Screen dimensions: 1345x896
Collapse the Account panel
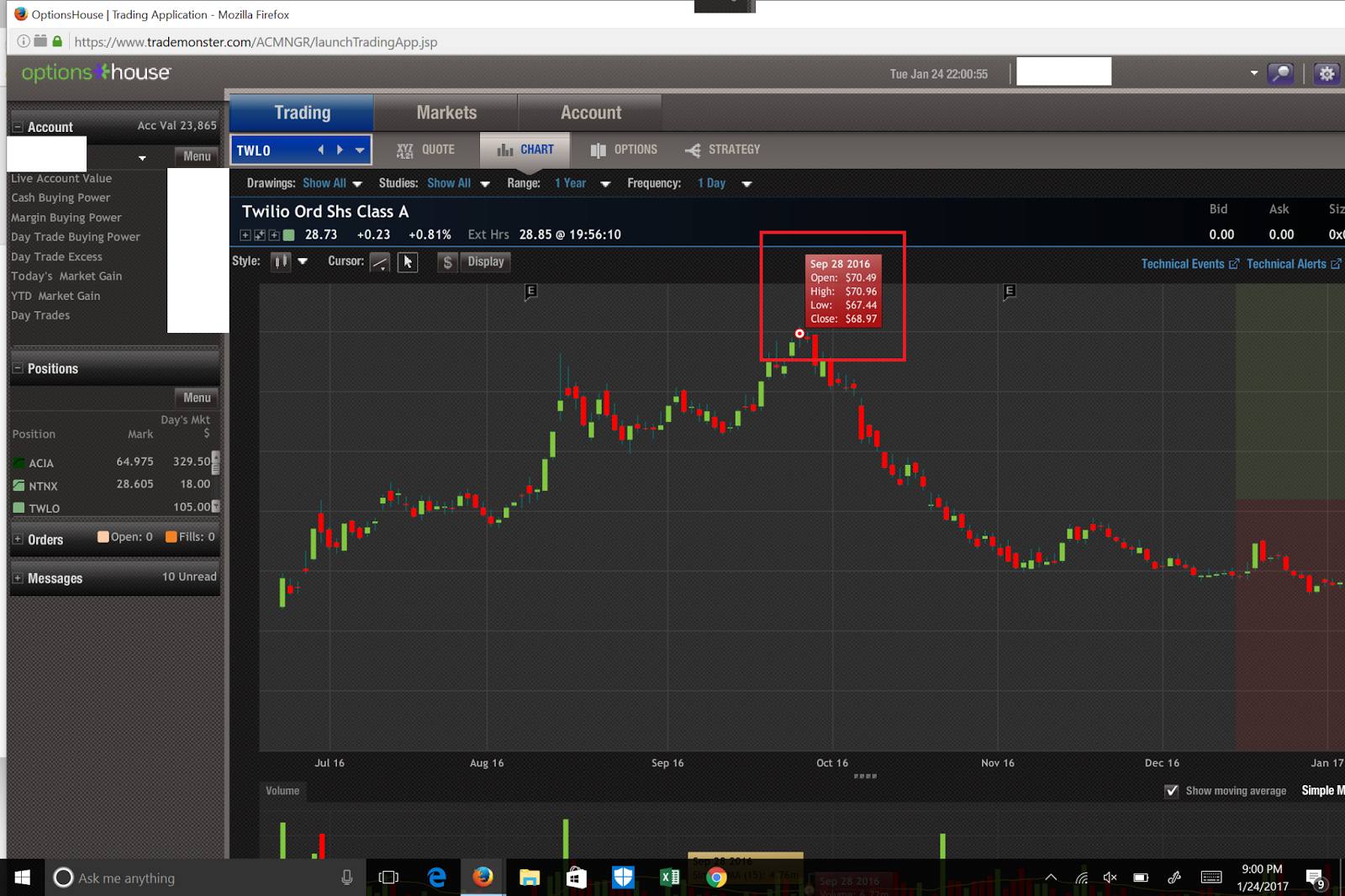(18, 127)
